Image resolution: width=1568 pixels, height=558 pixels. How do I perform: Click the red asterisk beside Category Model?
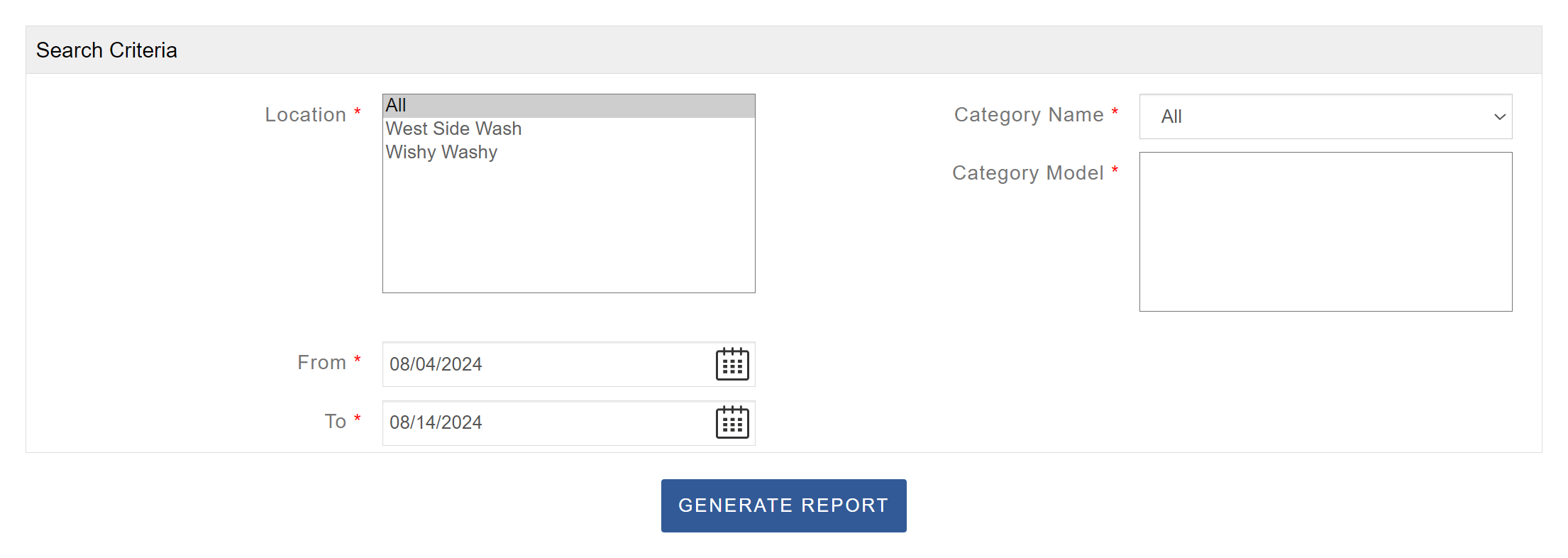point(1115,170)
